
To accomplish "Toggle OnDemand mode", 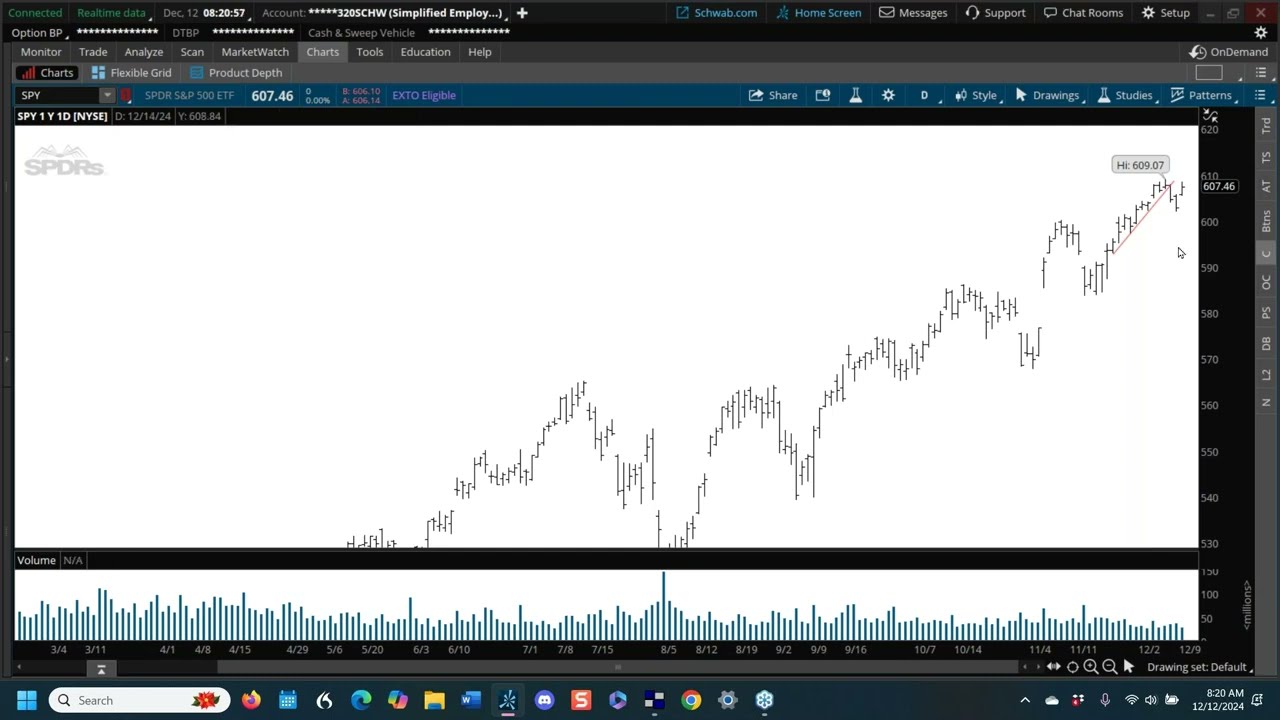I will coord(1229,52).
